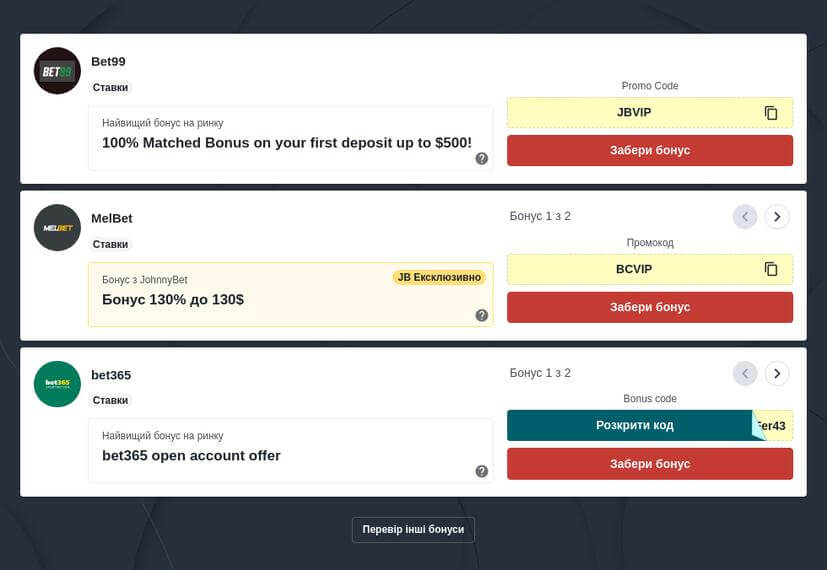Show previous bet365 bonus with left chevron
Image resolution: width=827 pixels, height=570 pixels.
click(x=745, y=373)
